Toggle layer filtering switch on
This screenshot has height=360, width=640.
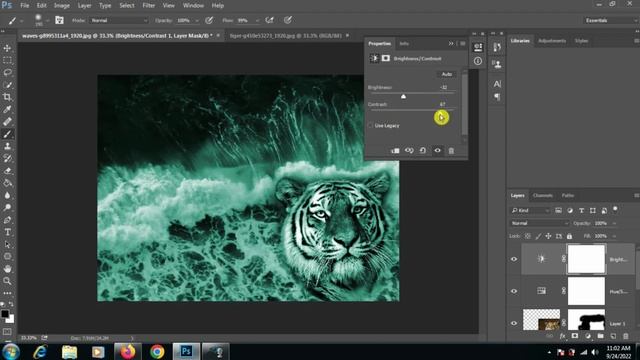click(x=616, y=210)
